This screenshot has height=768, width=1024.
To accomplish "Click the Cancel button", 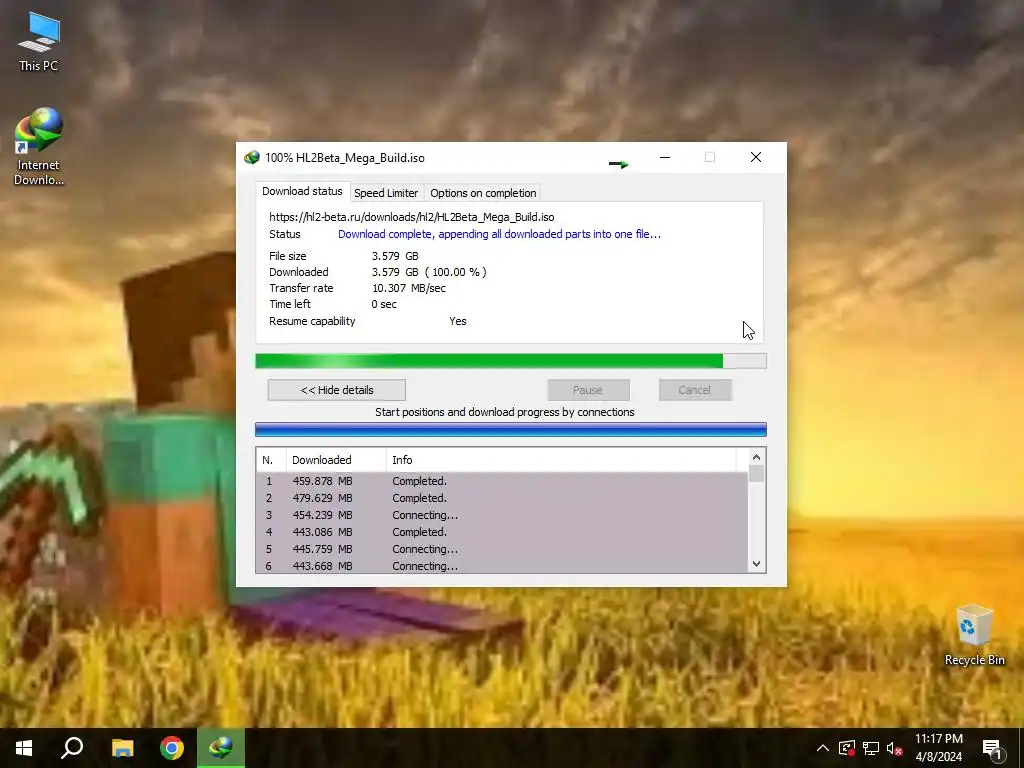I will coord(695,390).
